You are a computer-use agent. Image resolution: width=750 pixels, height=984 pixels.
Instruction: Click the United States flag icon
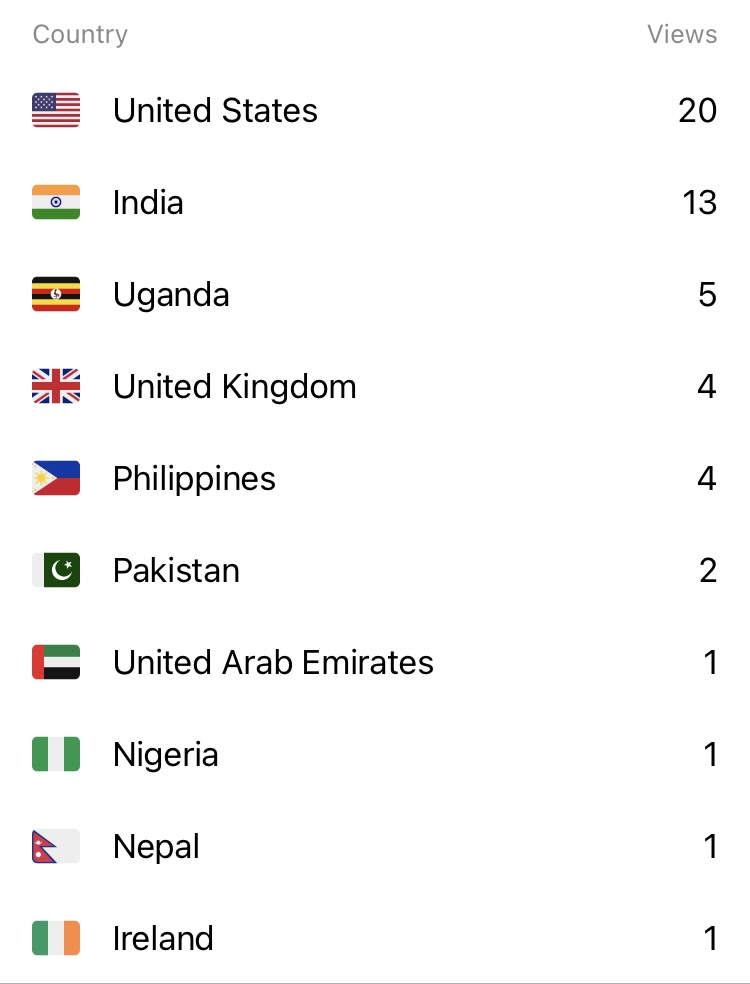(56, 110)
